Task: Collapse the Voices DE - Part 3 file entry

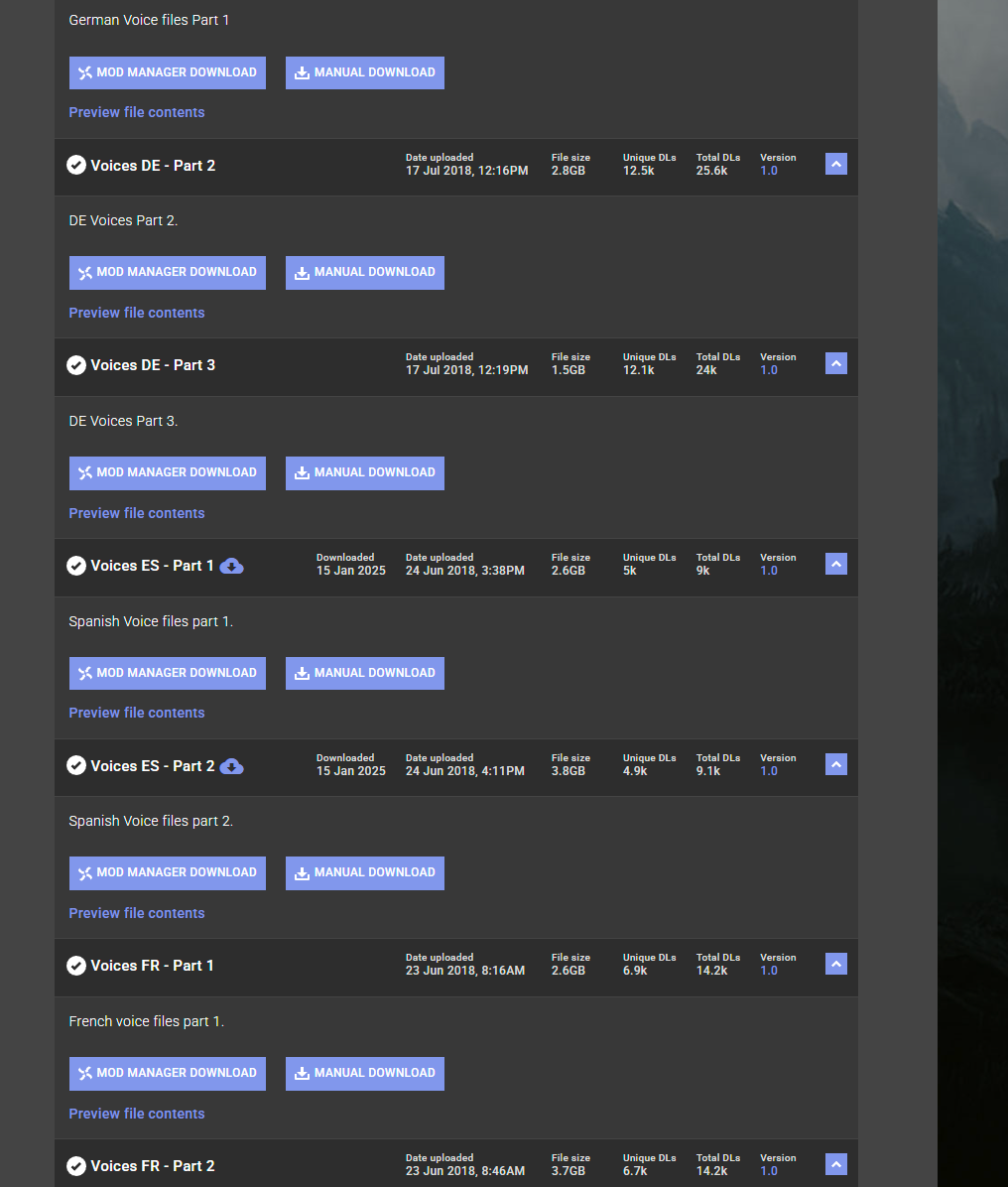Action: 835,363
